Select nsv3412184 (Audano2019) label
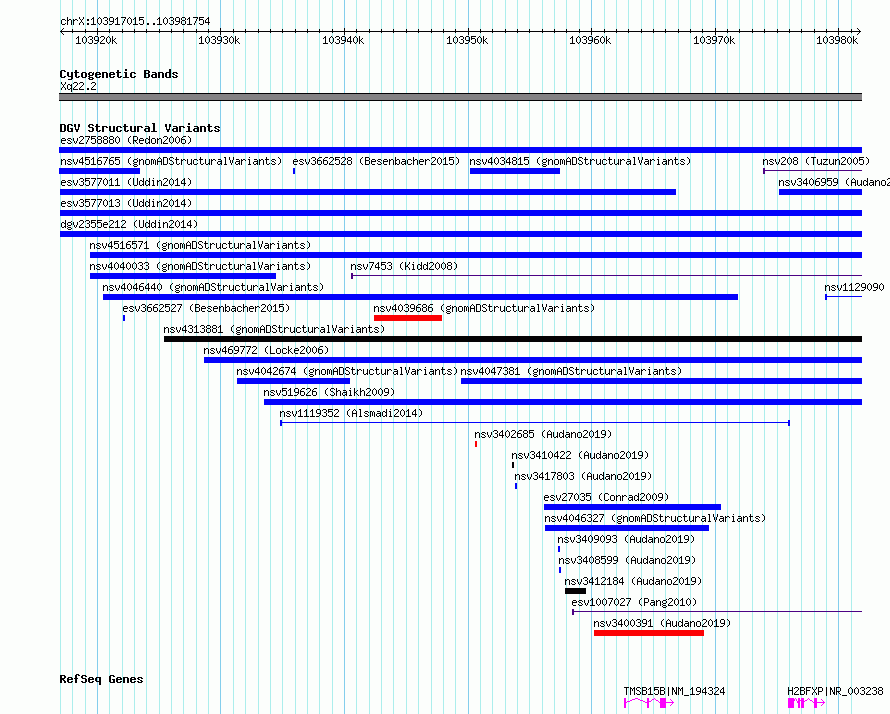890x714 pixels. click(633, 581)
